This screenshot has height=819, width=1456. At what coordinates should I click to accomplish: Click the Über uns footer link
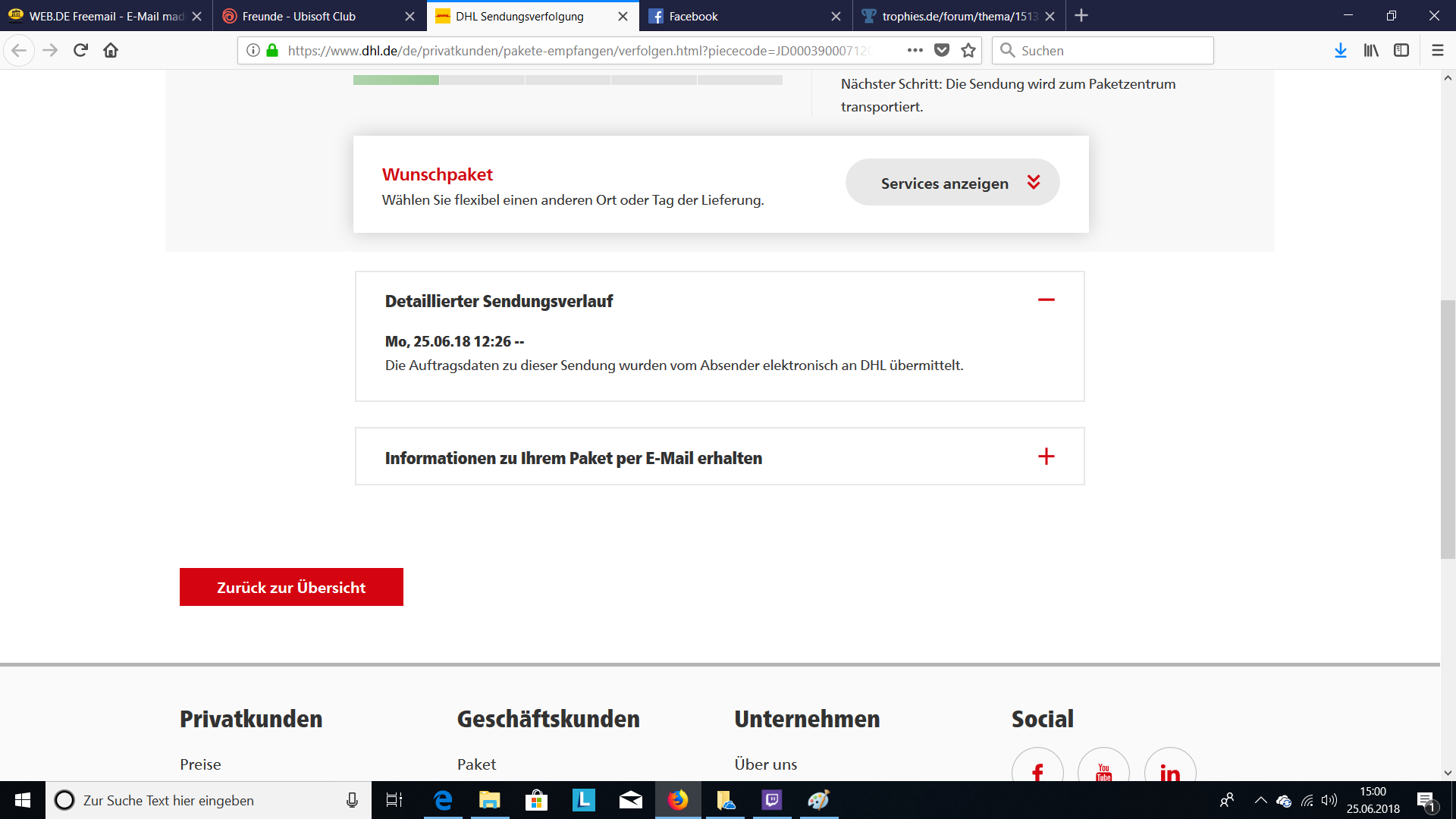click(x=765, y=764)
